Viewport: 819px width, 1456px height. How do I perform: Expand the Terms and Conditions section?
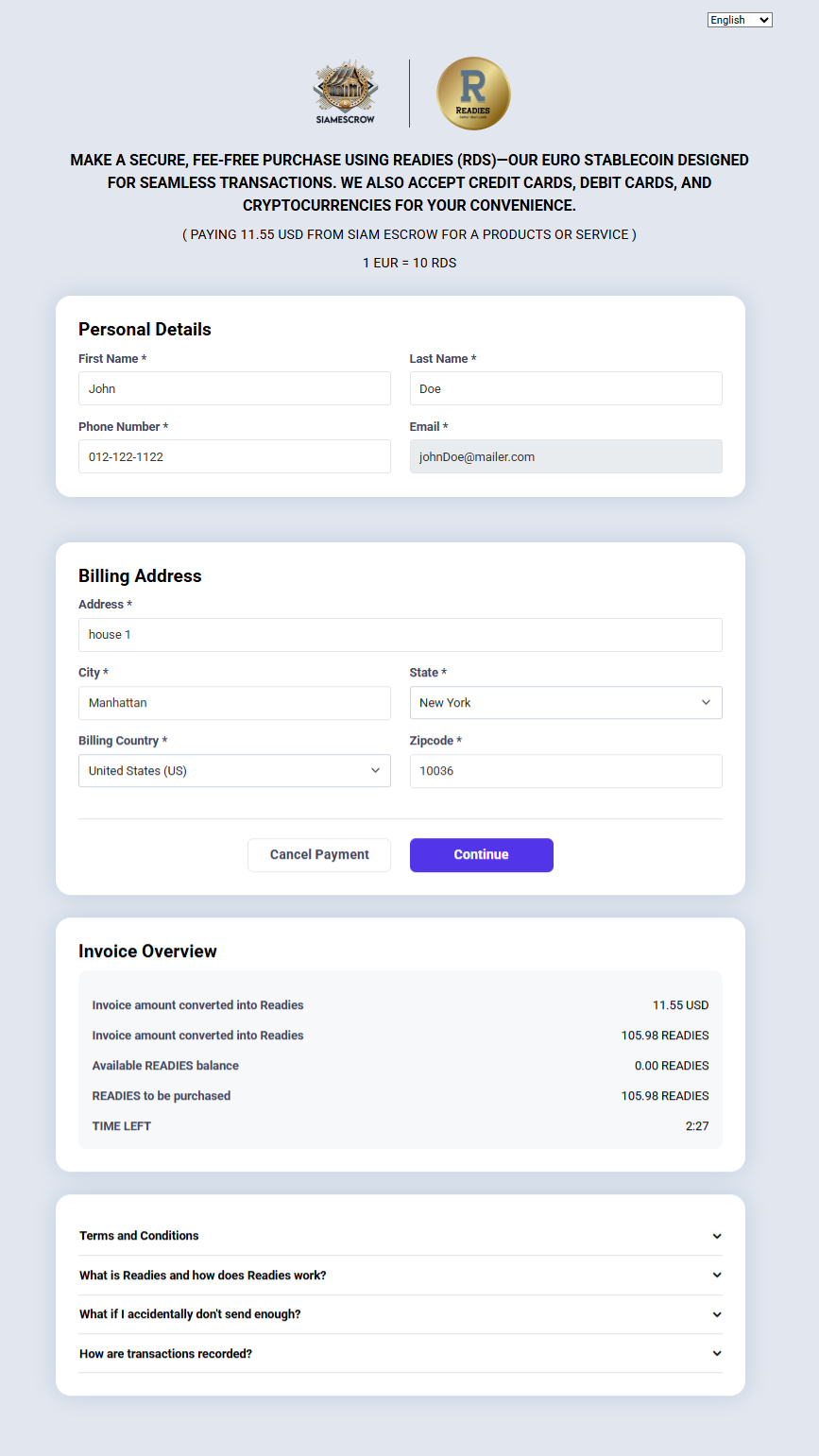(x=401, y=1236)
